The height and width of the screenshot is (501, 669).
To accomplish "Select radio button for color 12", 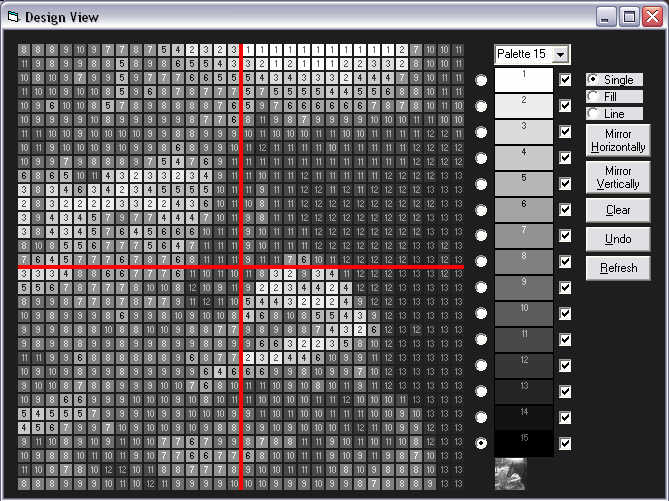I will (x=481, y=365).
